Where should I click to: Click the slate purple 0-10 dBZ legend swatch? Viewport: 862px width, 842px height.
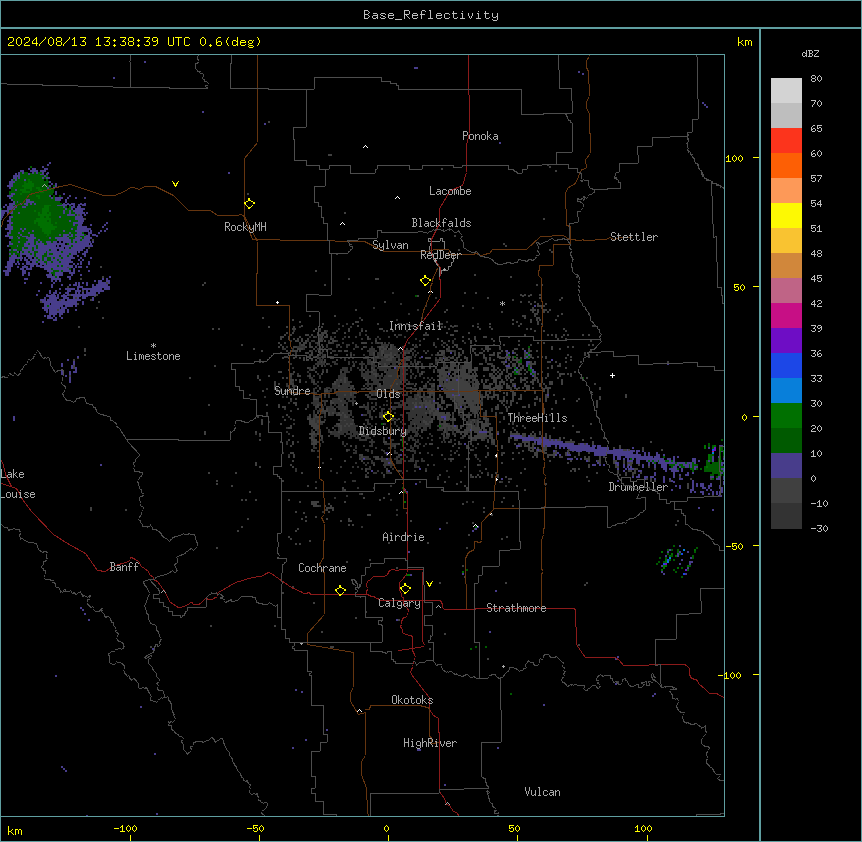click(786, 466)
